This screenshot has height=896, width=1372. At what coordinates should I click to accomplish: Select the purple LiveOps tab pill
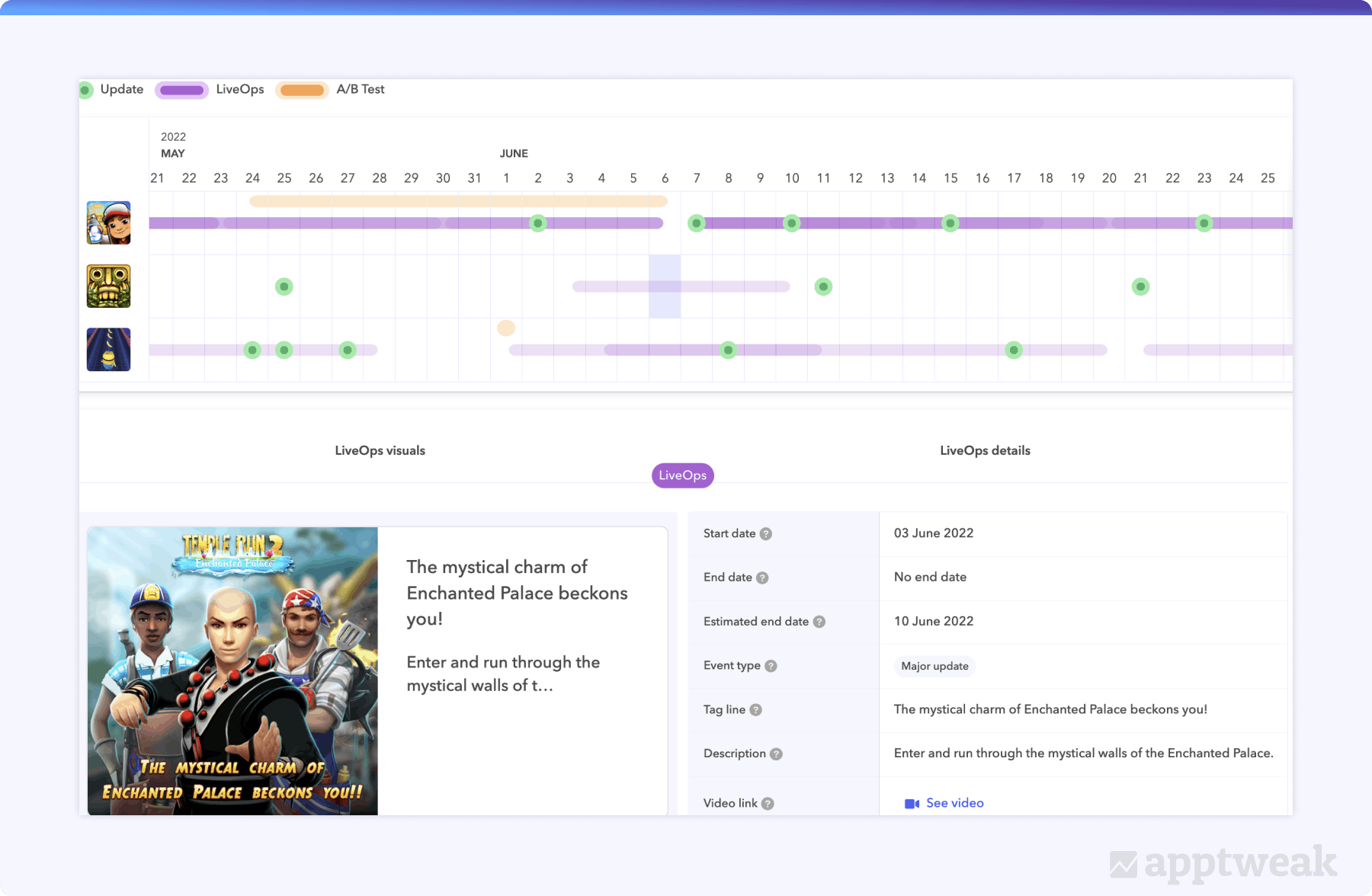[x=682, y=475]
